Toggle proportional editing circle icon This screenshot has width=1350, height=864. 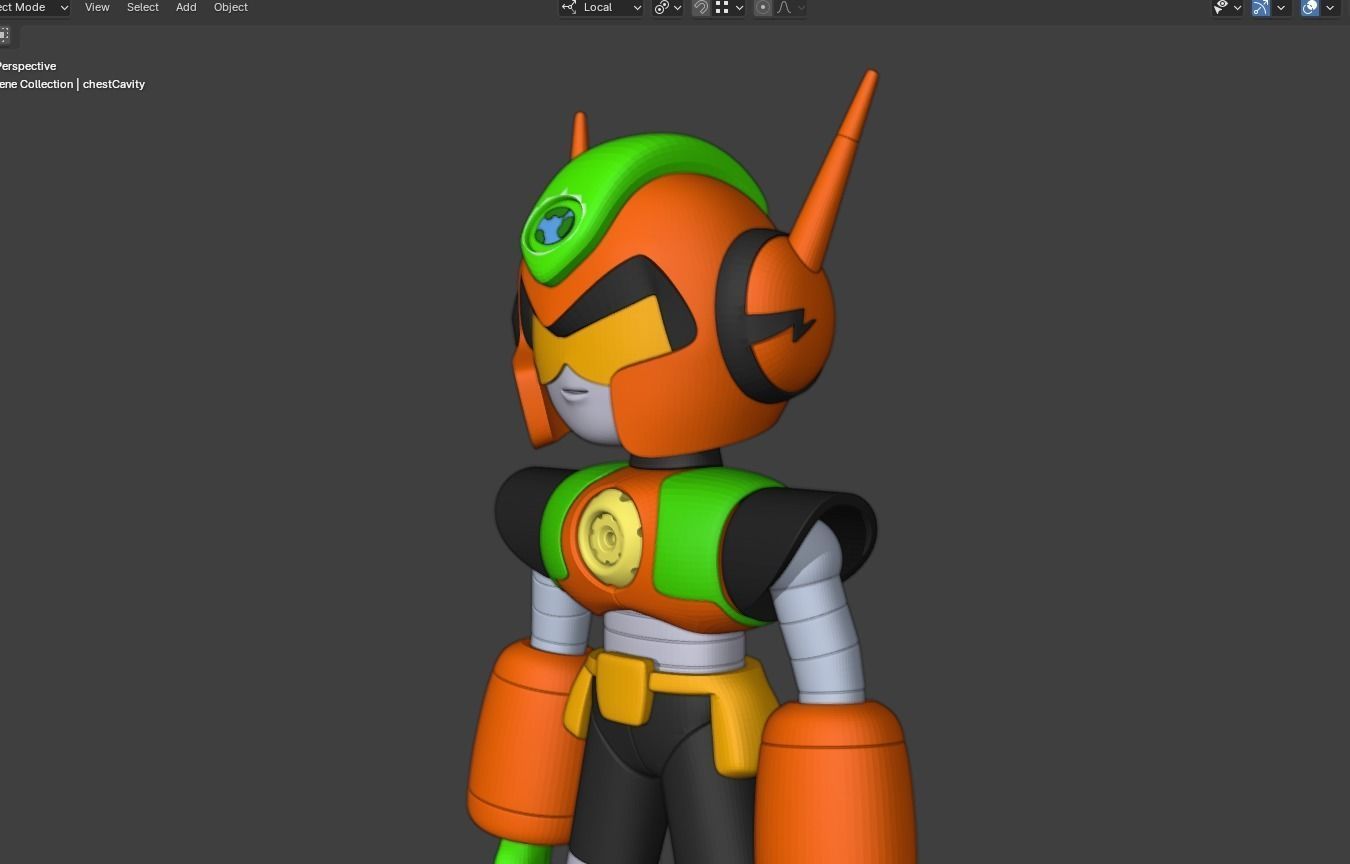[x=763, y=7]
